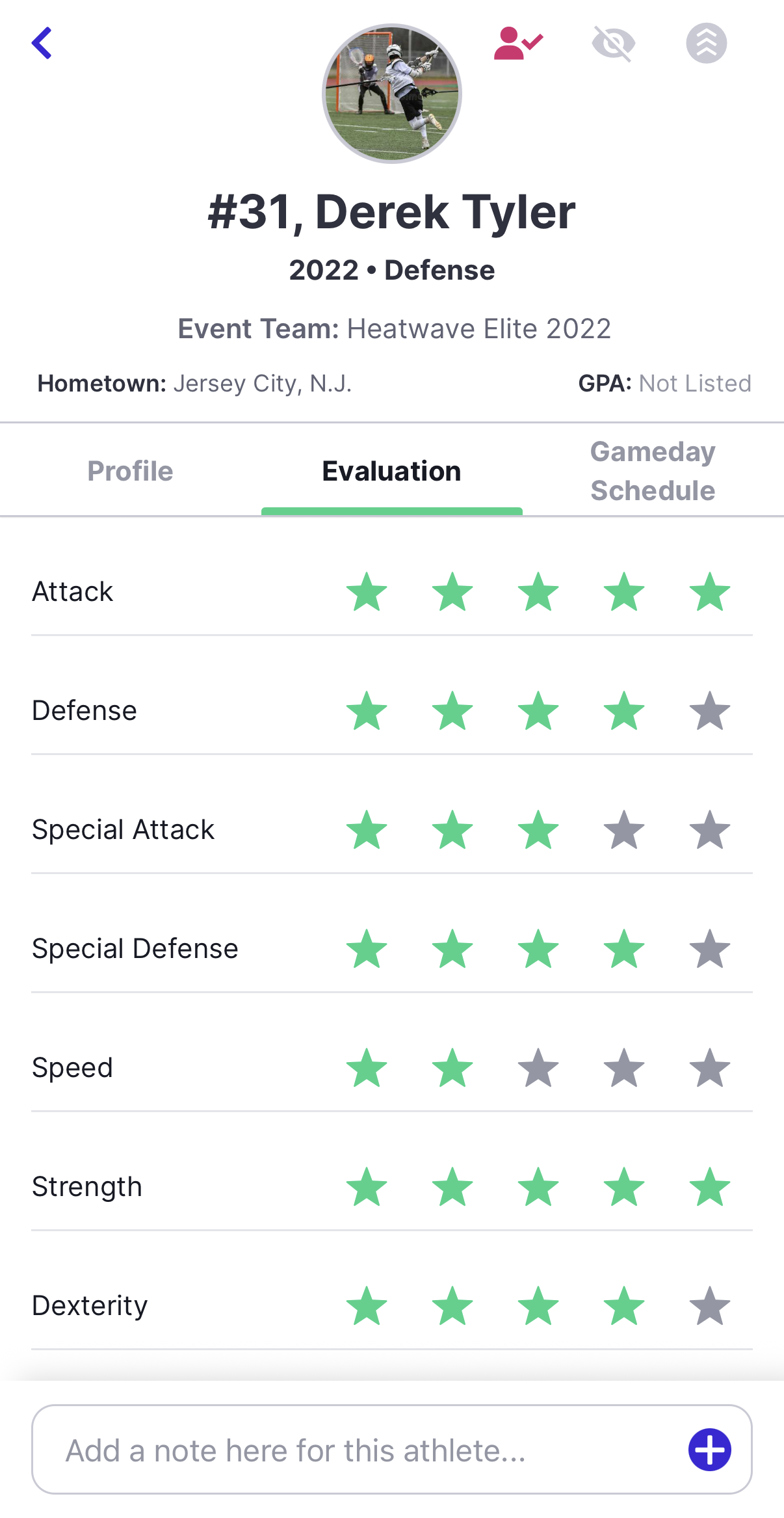Switch to the Profile tab
The height and width of the screenshot is (1518, 784).
click(130, 471)
